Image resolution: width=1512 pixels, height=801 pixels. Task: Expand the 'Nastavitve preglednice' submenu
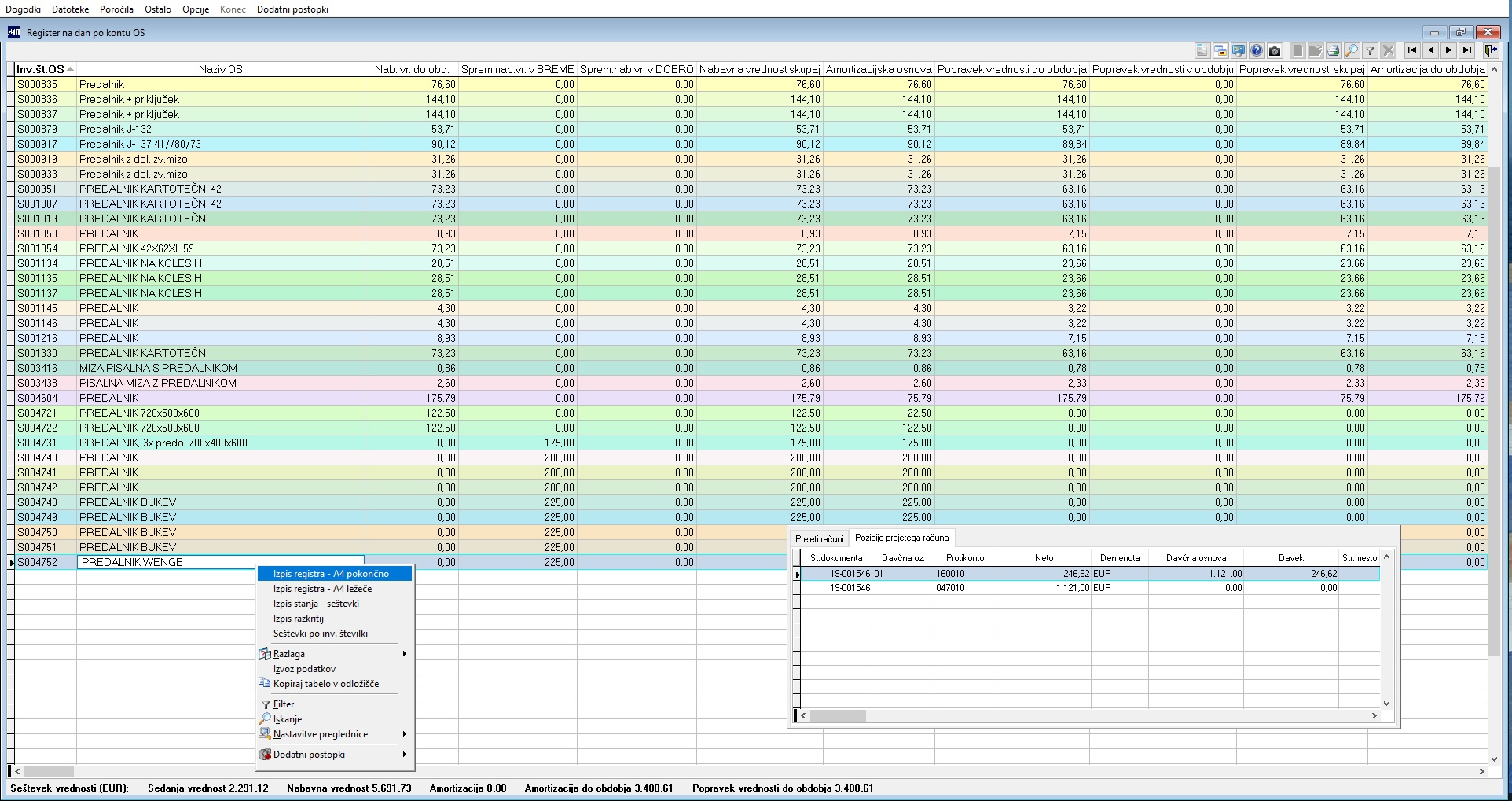tap(335, 734)
